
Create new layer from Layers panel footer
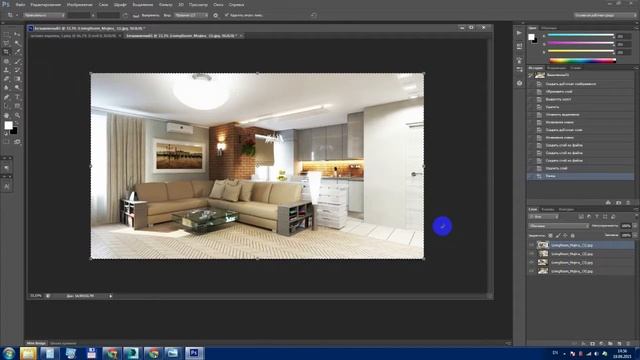pos(620,344)
